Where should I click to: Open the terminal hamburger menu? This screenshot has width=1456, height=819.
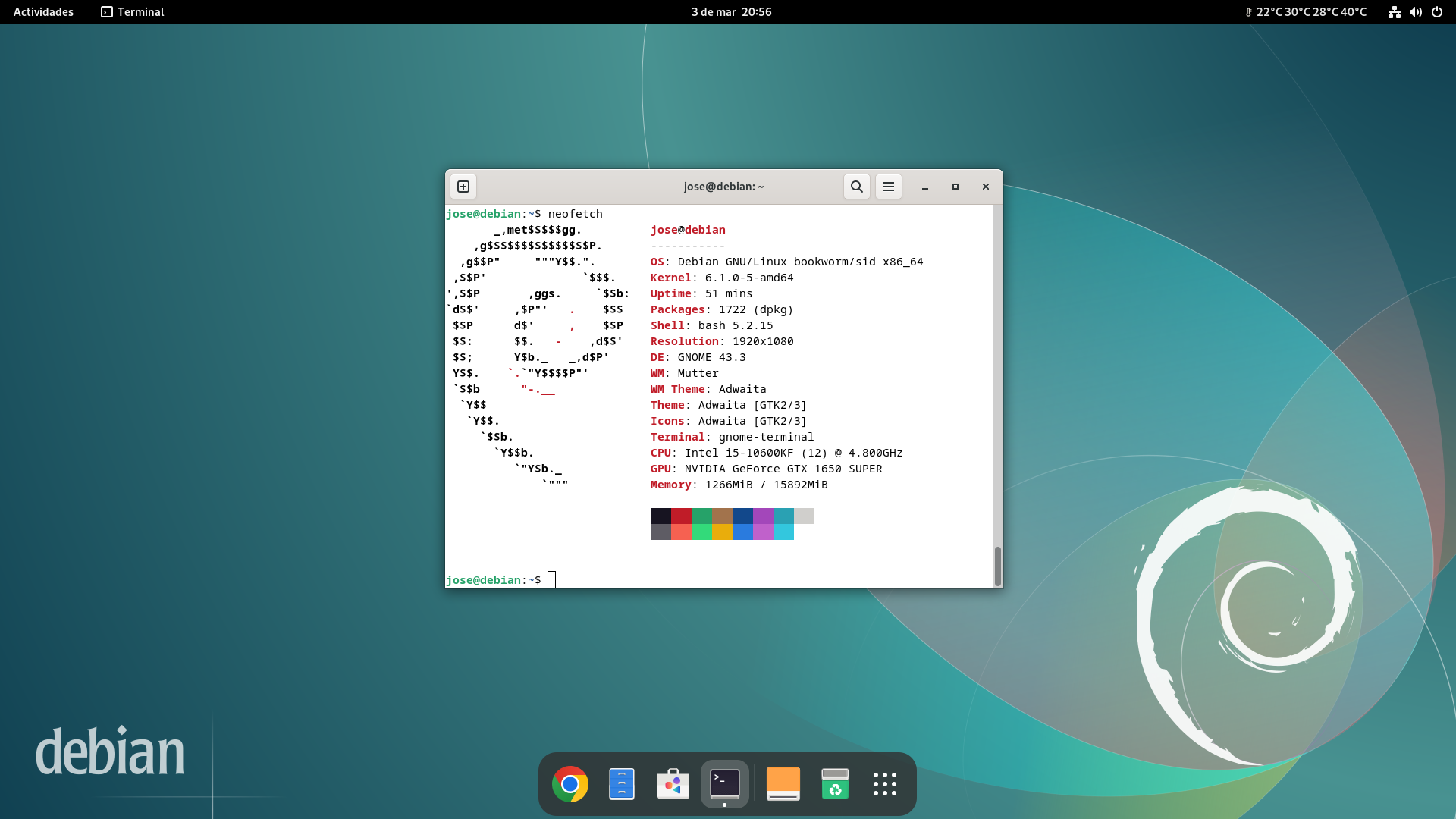[889, 187]
